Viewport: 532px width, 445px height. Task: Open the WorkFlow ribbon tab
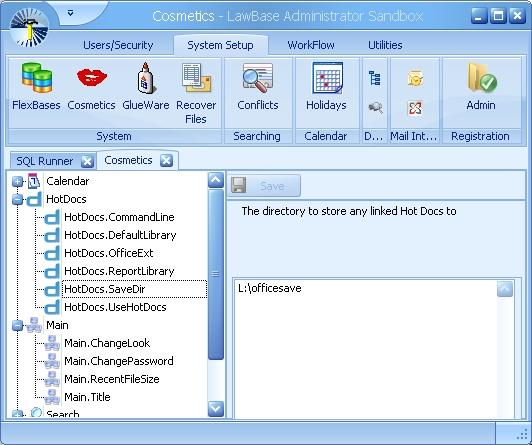point(311,45)
